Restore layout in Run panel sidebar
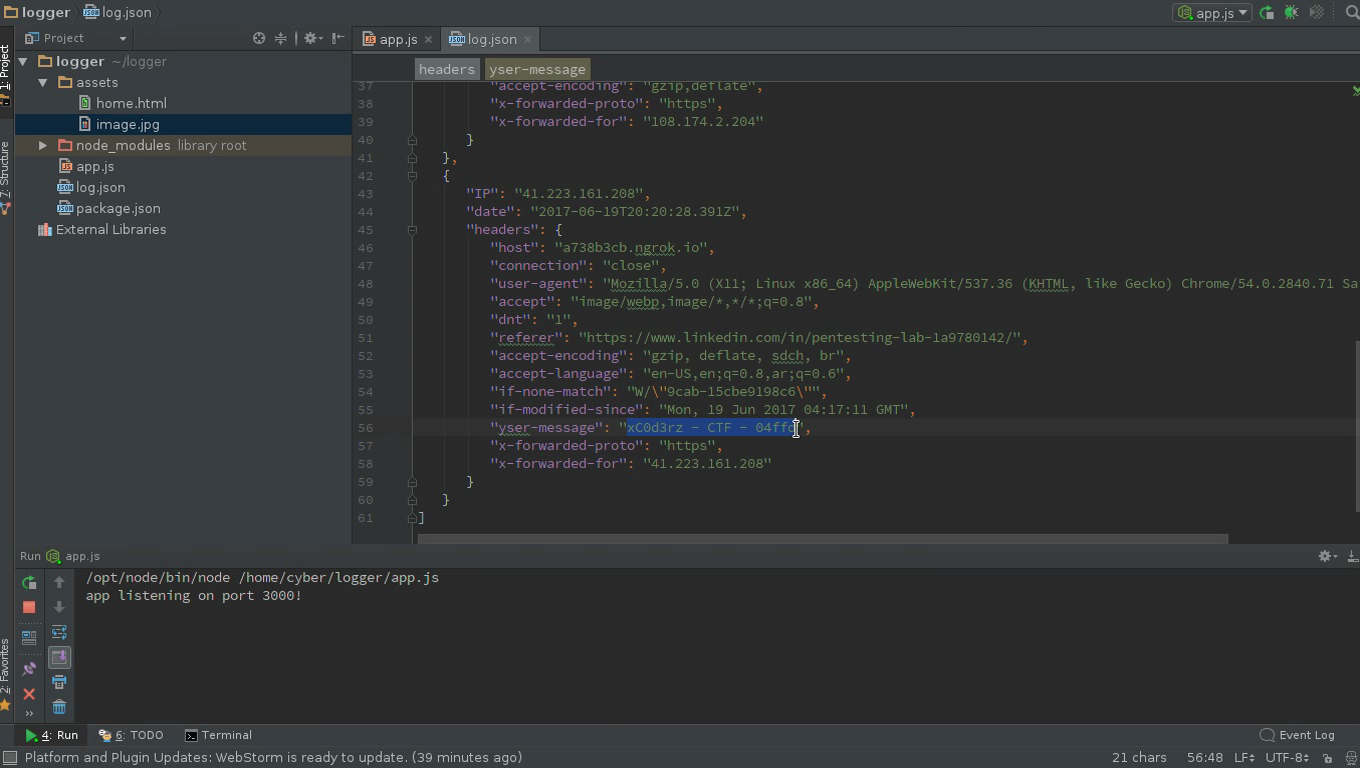1360x768 pixels. coord(29,637)
